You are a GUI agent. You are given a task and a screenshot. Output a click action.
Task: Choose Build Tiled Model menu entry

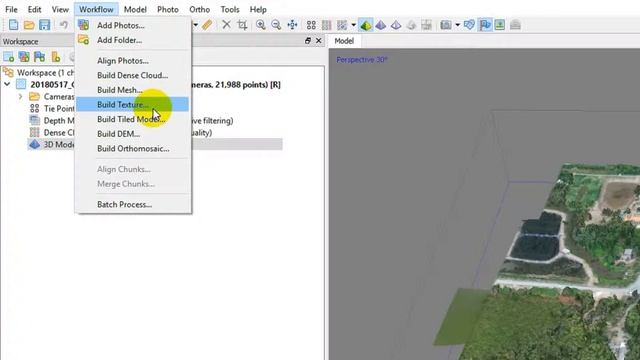click(133, 120)
